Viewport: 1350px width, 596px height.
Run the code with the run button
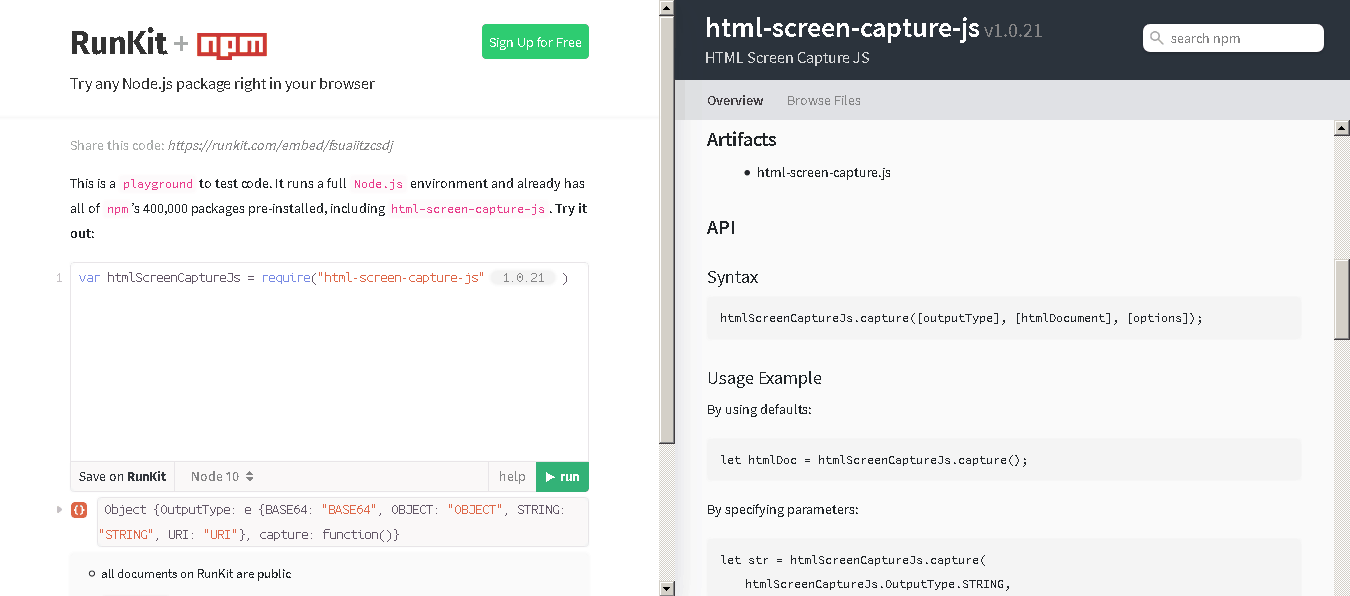[562, 476]
